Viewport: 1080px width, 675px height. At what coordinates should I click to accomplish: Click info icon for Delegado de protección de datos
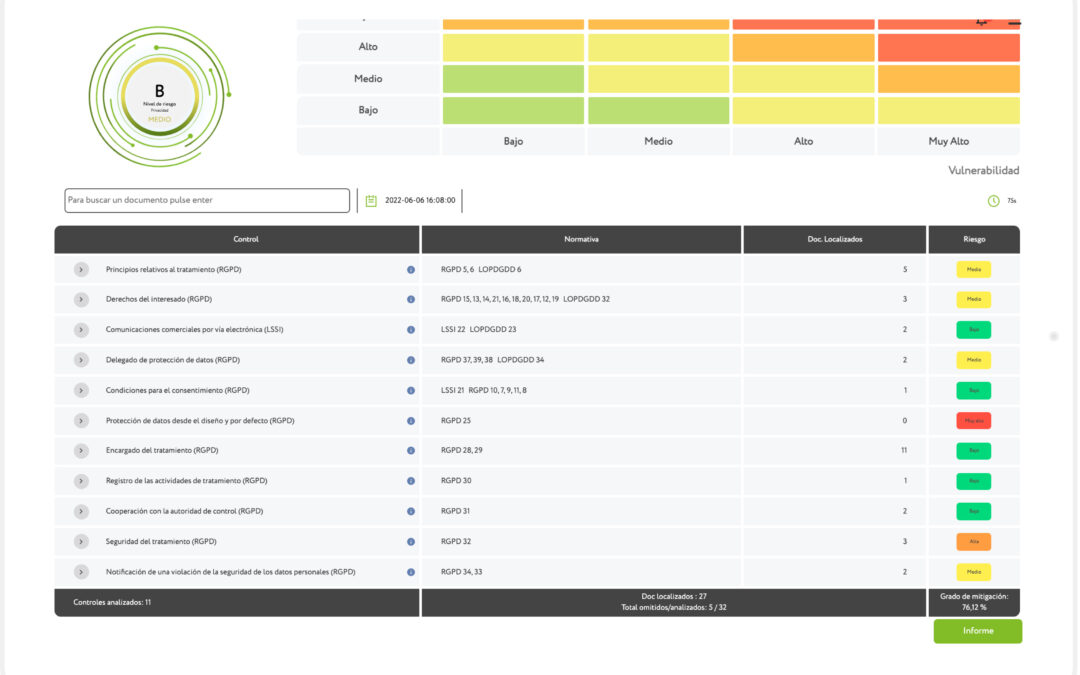(x=411, y=360)
